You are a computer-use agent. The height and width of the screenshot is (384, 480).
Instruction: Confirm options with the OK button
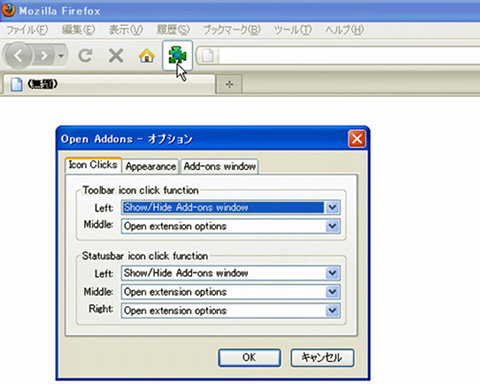point(249,358)
